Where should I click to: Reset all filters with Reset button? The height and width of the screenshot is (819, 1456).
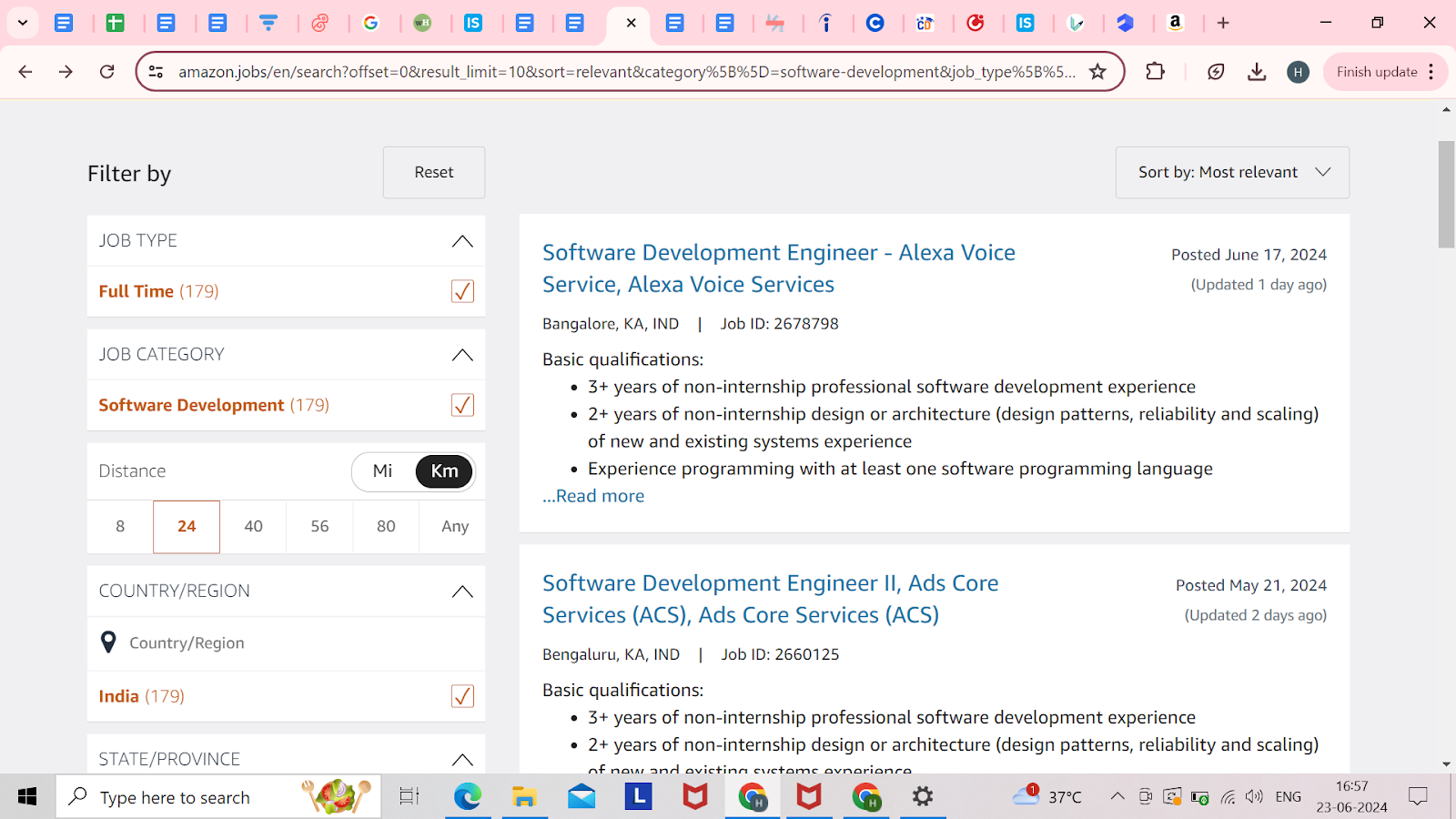434,172
